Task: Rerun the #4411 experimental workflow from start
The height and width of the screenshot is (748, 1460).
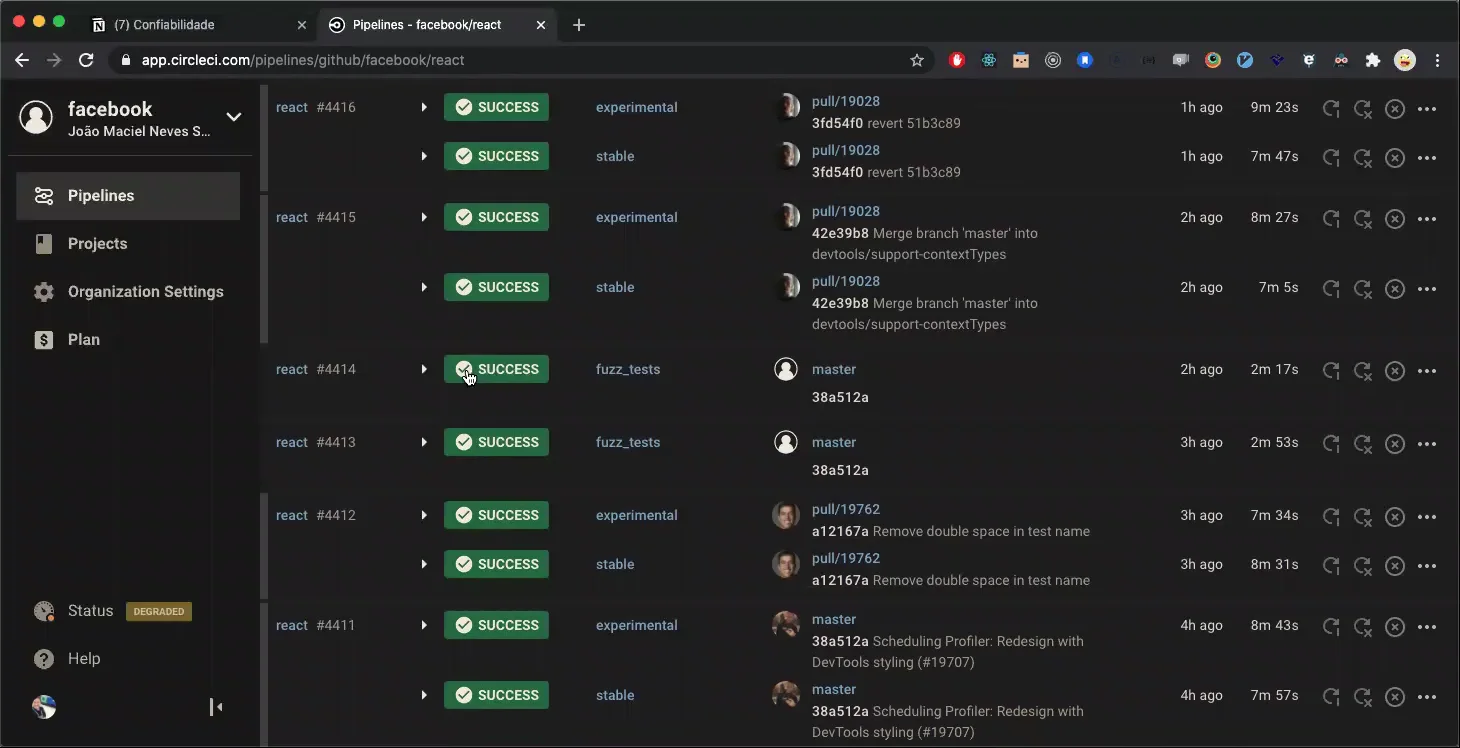Action: point(1330,626)
